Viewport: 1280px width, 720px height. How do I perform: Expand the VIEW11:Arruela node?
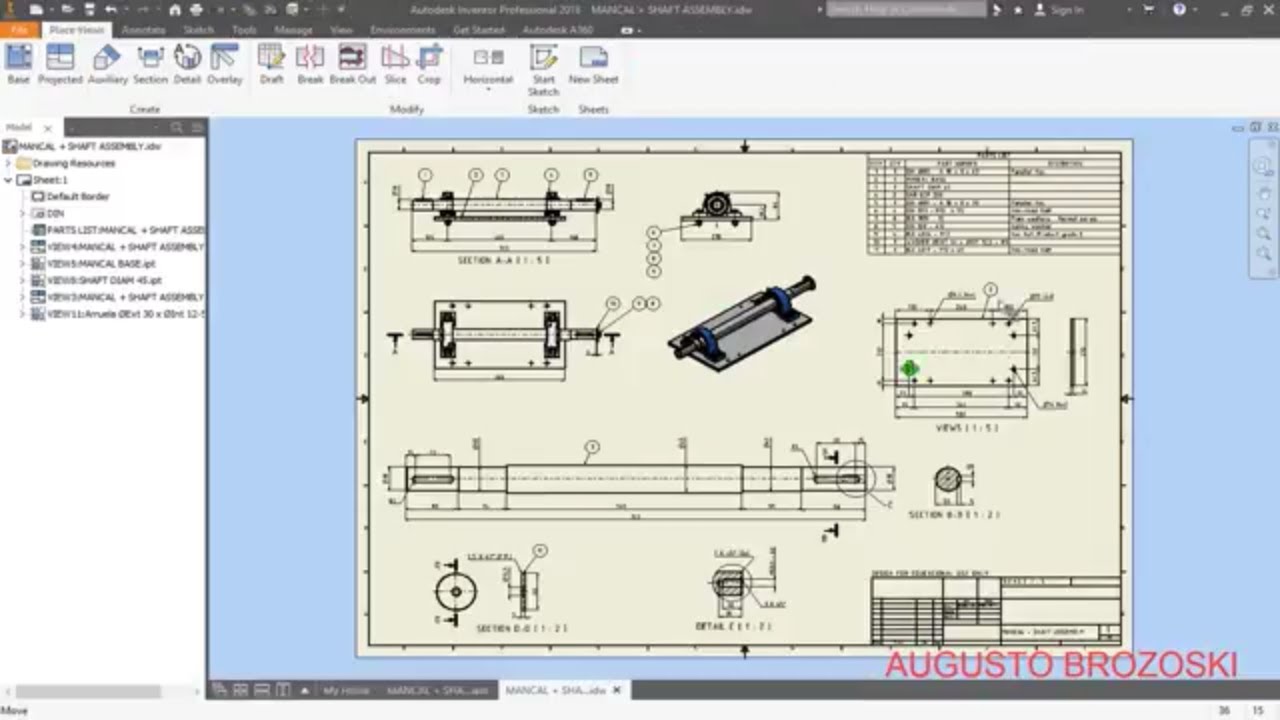tap(23, 314)
